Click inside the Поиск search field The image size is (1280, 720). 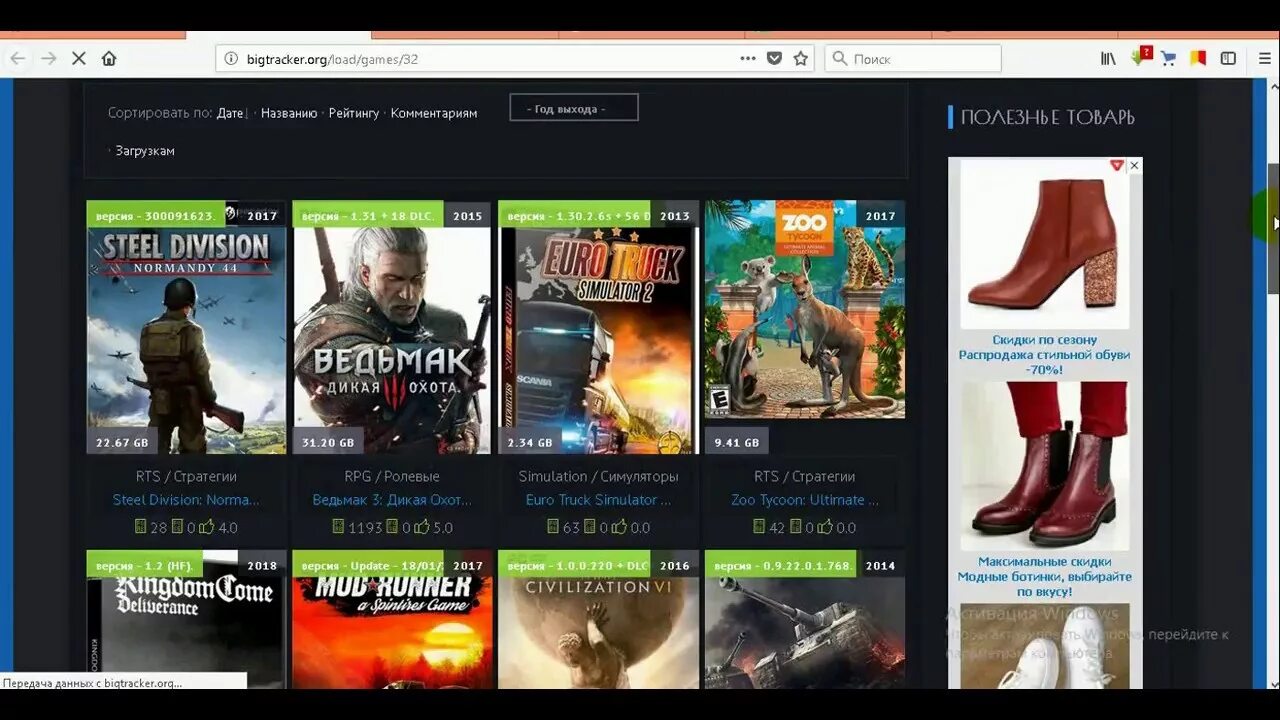[x=913, y=59]
